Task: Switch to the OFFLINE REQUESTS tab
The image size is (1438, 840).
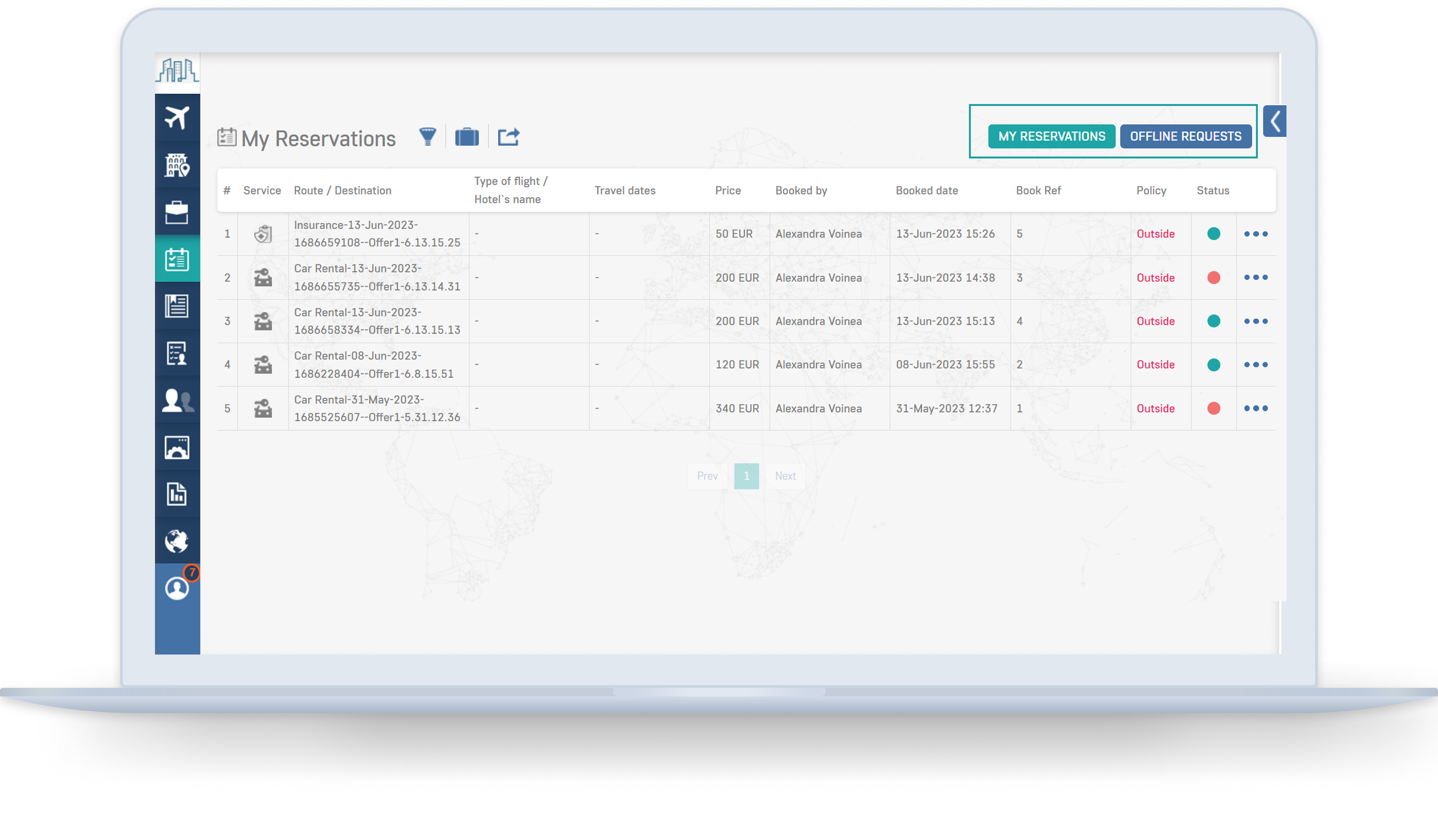Action: pos(1185,136)
